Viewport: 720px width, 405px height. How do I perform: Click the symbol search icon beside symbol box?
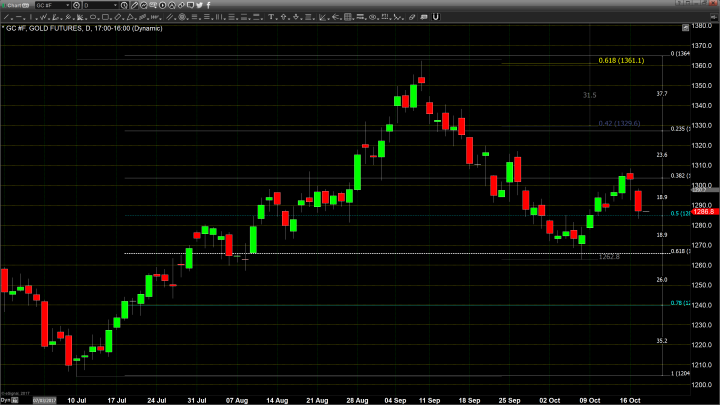[76, 5]
